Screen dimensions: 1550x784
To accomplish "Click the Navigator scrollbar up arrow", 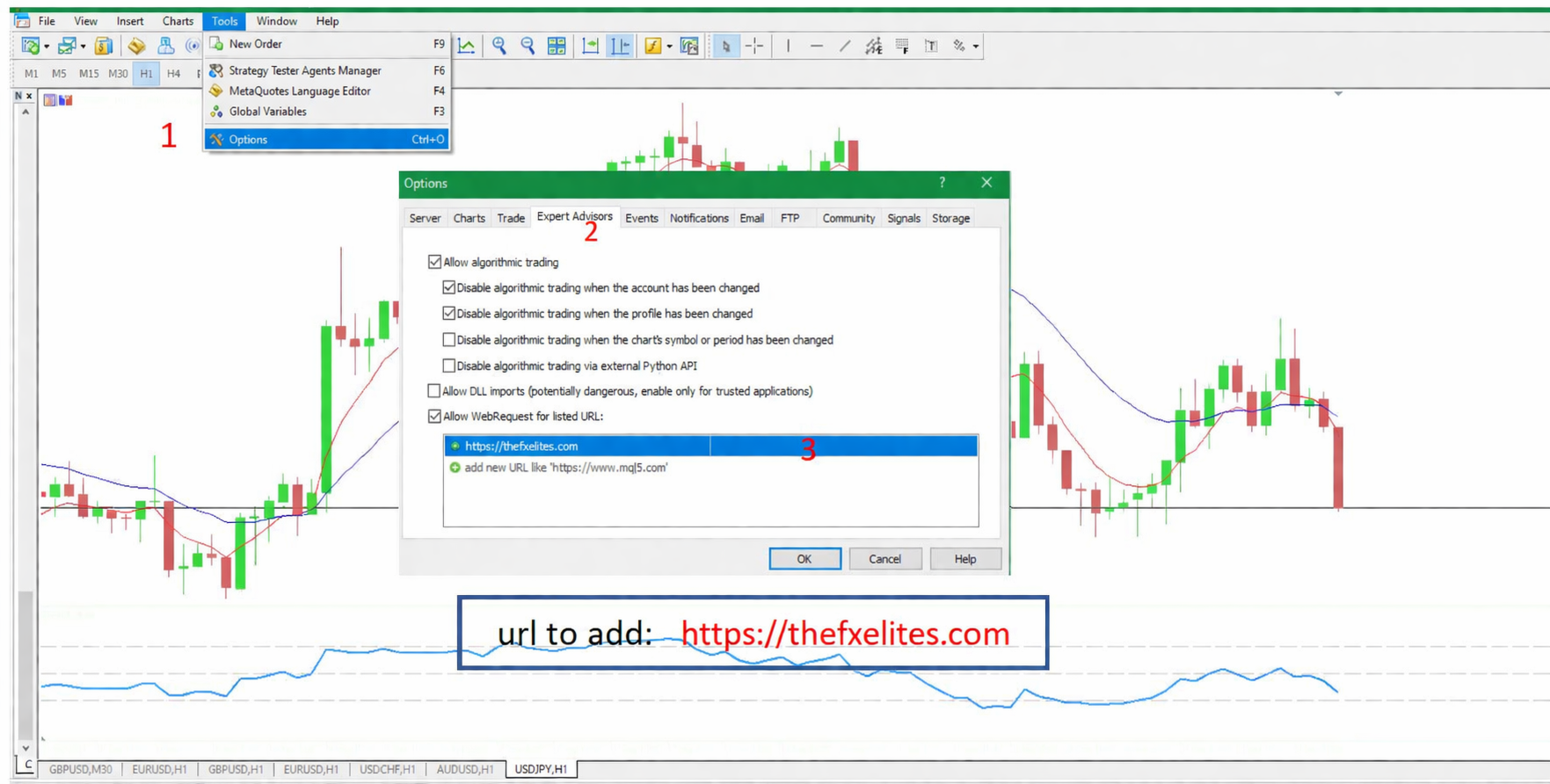I will pyautogui.click(x=25, y=113).
